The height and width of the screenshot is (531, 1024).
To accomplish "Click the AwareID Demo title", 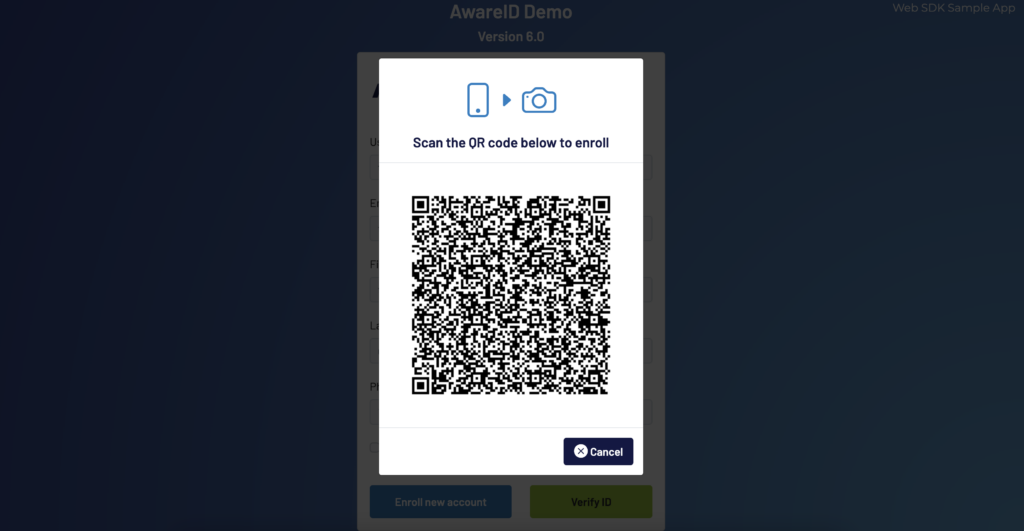I will [x=511, y=12].
